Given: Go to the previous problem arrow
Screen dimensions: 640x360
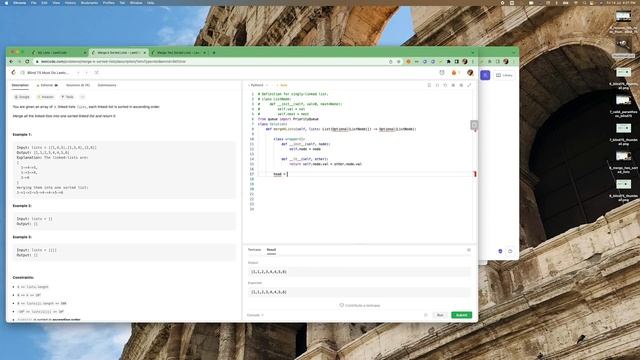Looking at the screenshot, I should [x=78, y=73].
